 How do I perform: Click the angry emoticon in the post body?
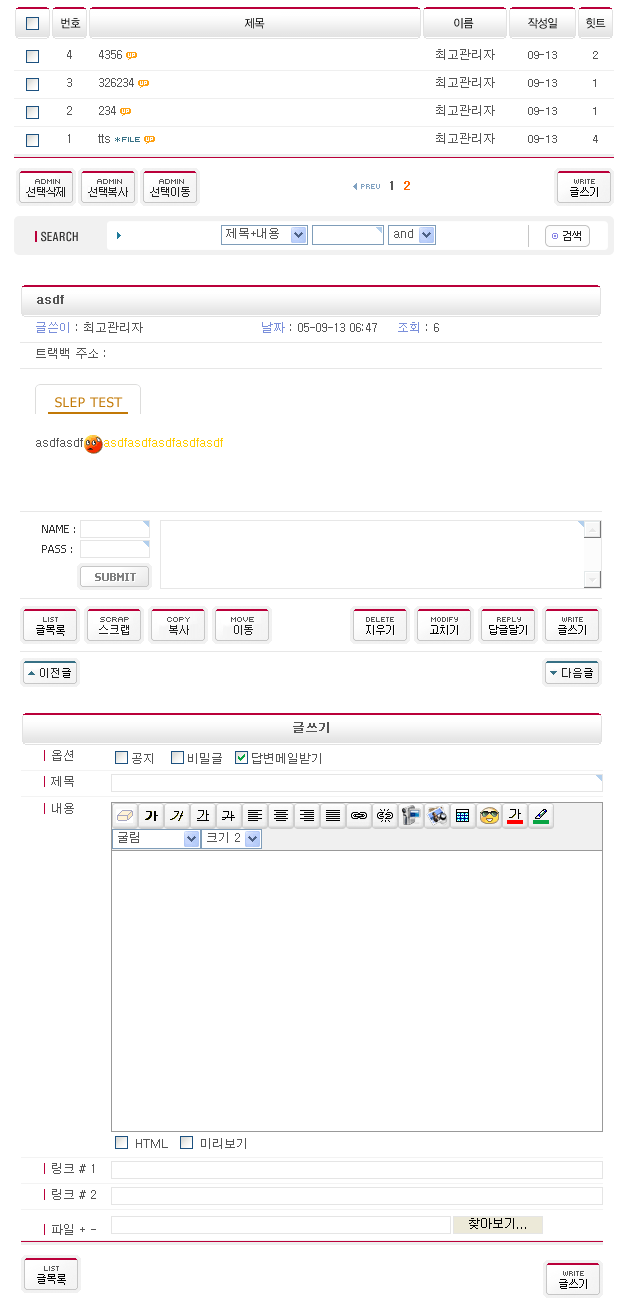tap(93, 443)
